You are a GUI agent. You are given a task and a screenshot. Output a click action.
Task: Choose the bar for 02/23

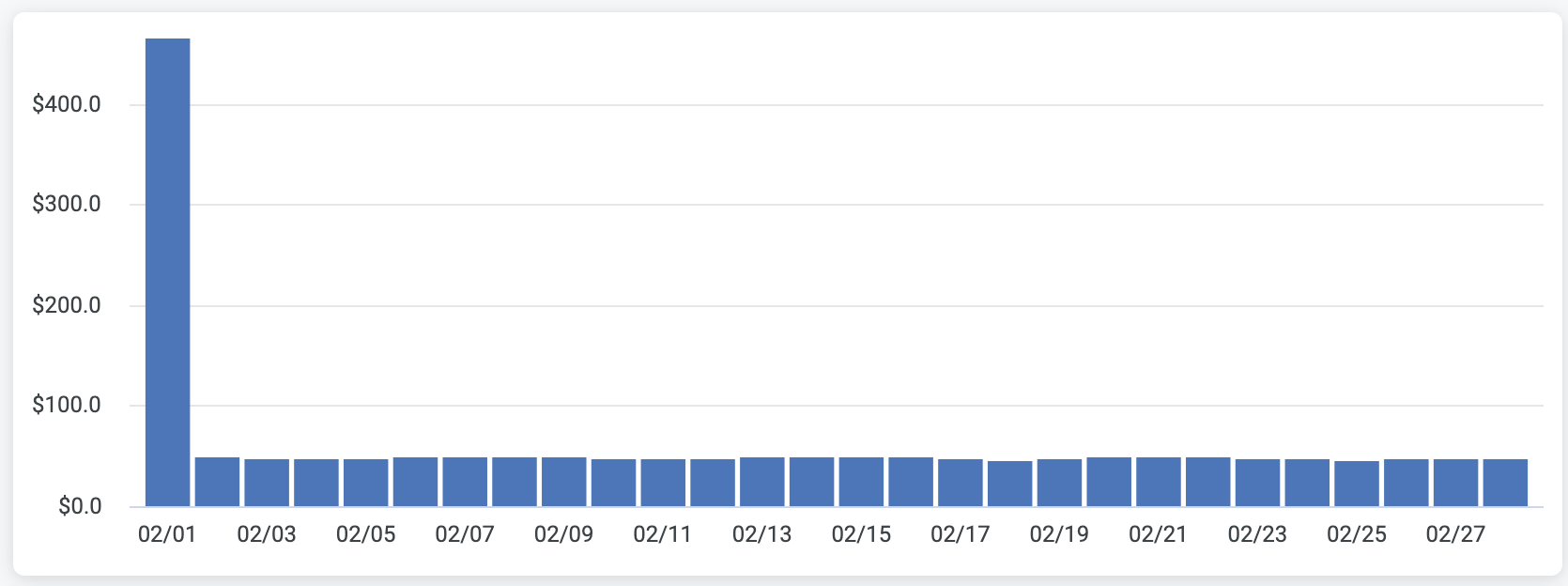1257,483
